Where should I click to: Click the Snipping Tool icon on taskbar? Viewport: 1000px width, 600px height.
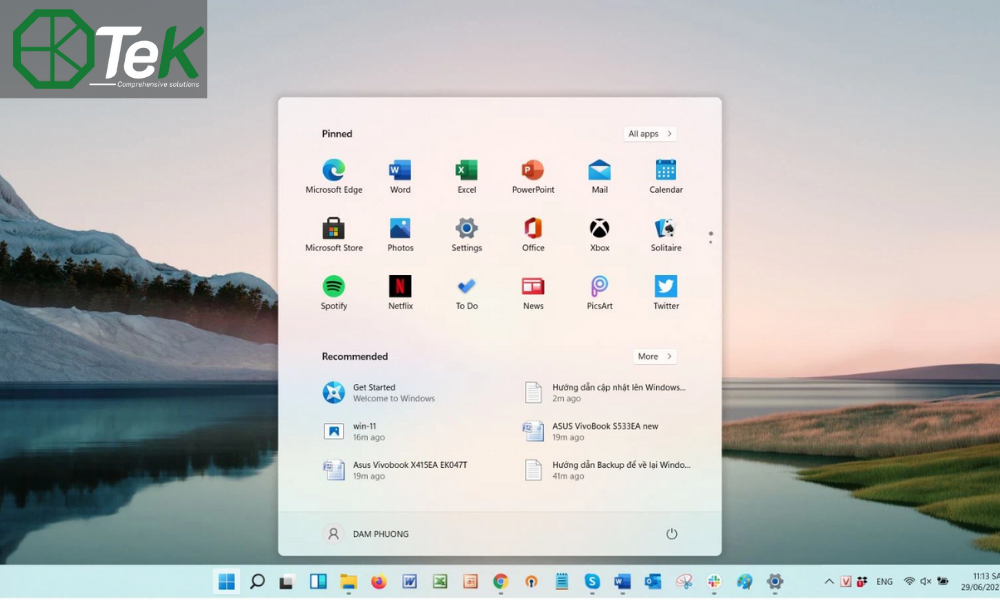(684, 581)
